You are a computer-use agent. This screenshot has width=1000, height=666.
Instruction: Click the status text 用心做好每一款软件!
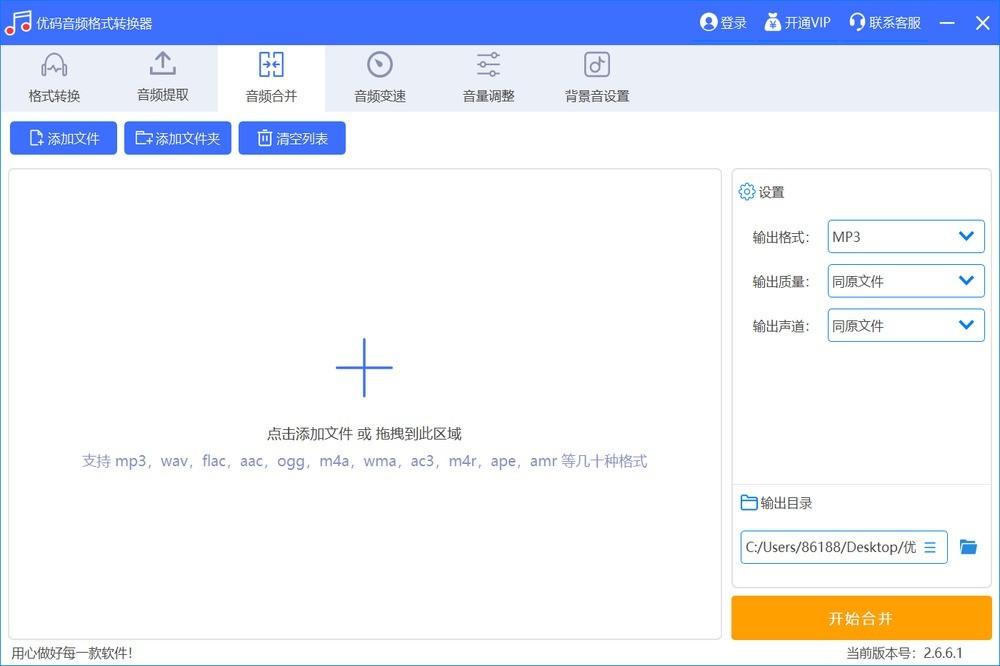point(72,653)
